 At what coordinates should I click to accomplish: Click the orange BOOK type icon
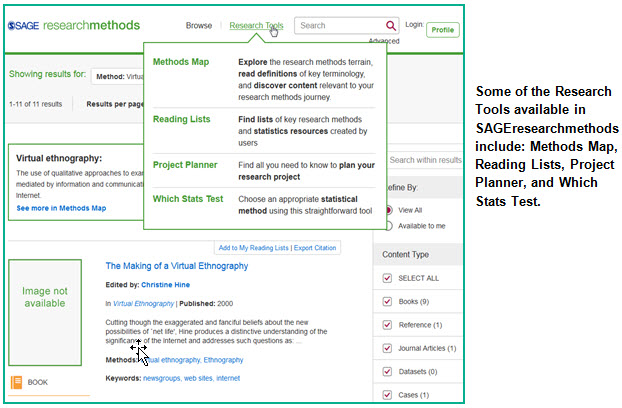17,382
